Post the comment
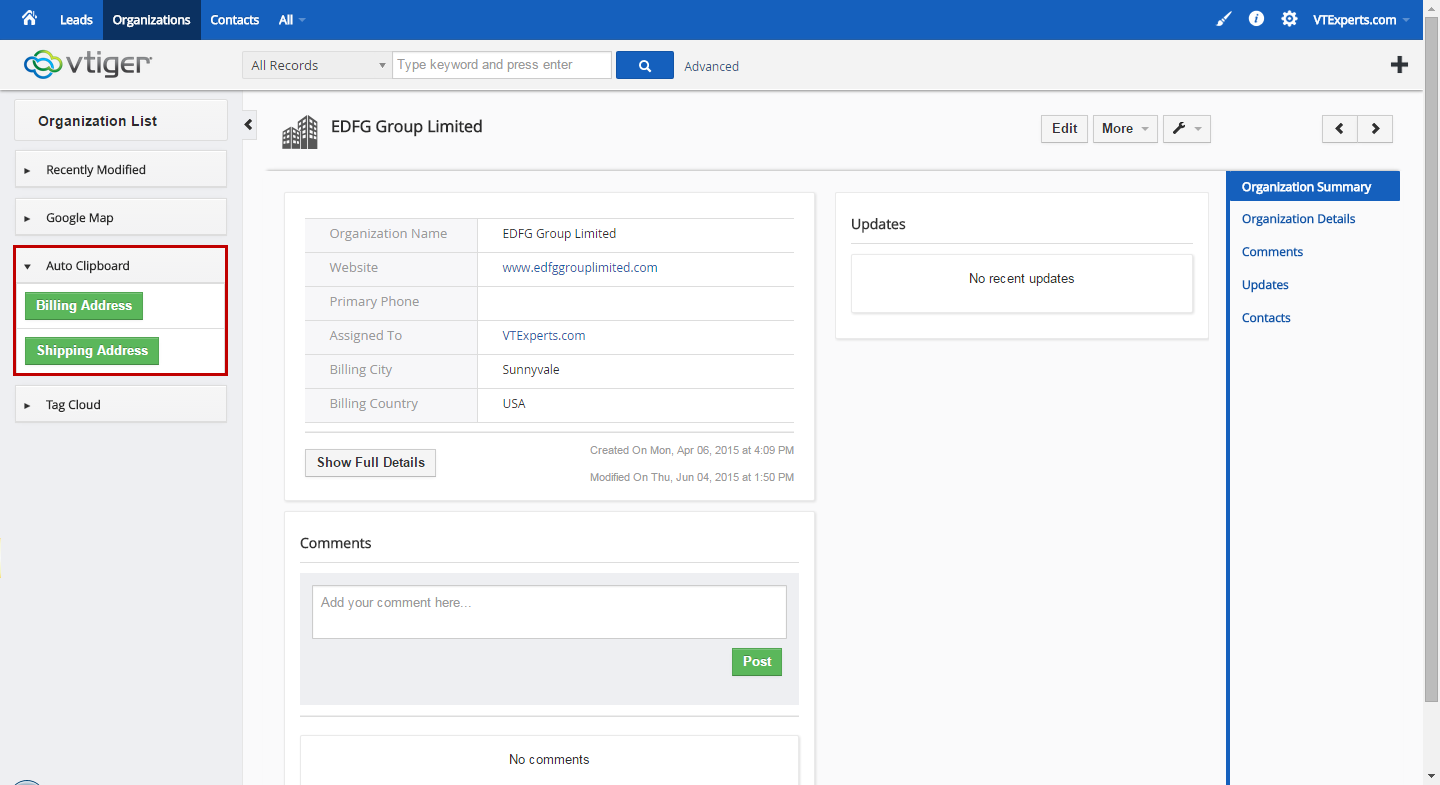The image size is (1440, 785). pyautogui.click(x=757, y=661)
